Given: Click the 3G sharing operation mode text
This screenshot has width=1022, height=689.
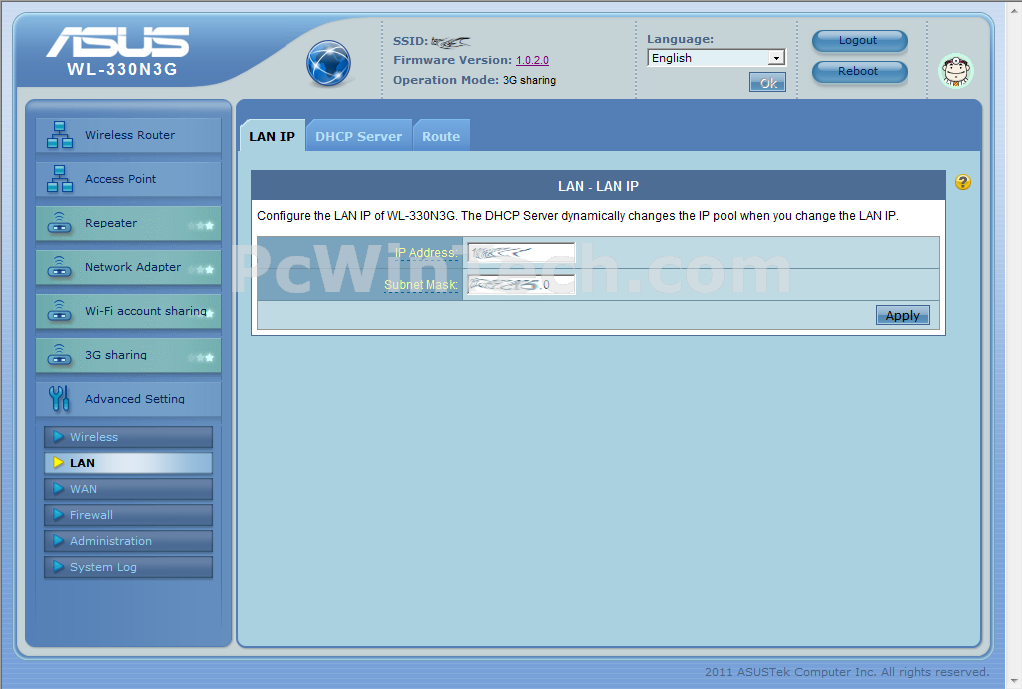Looking at the screenshot, I should point(529,80).
